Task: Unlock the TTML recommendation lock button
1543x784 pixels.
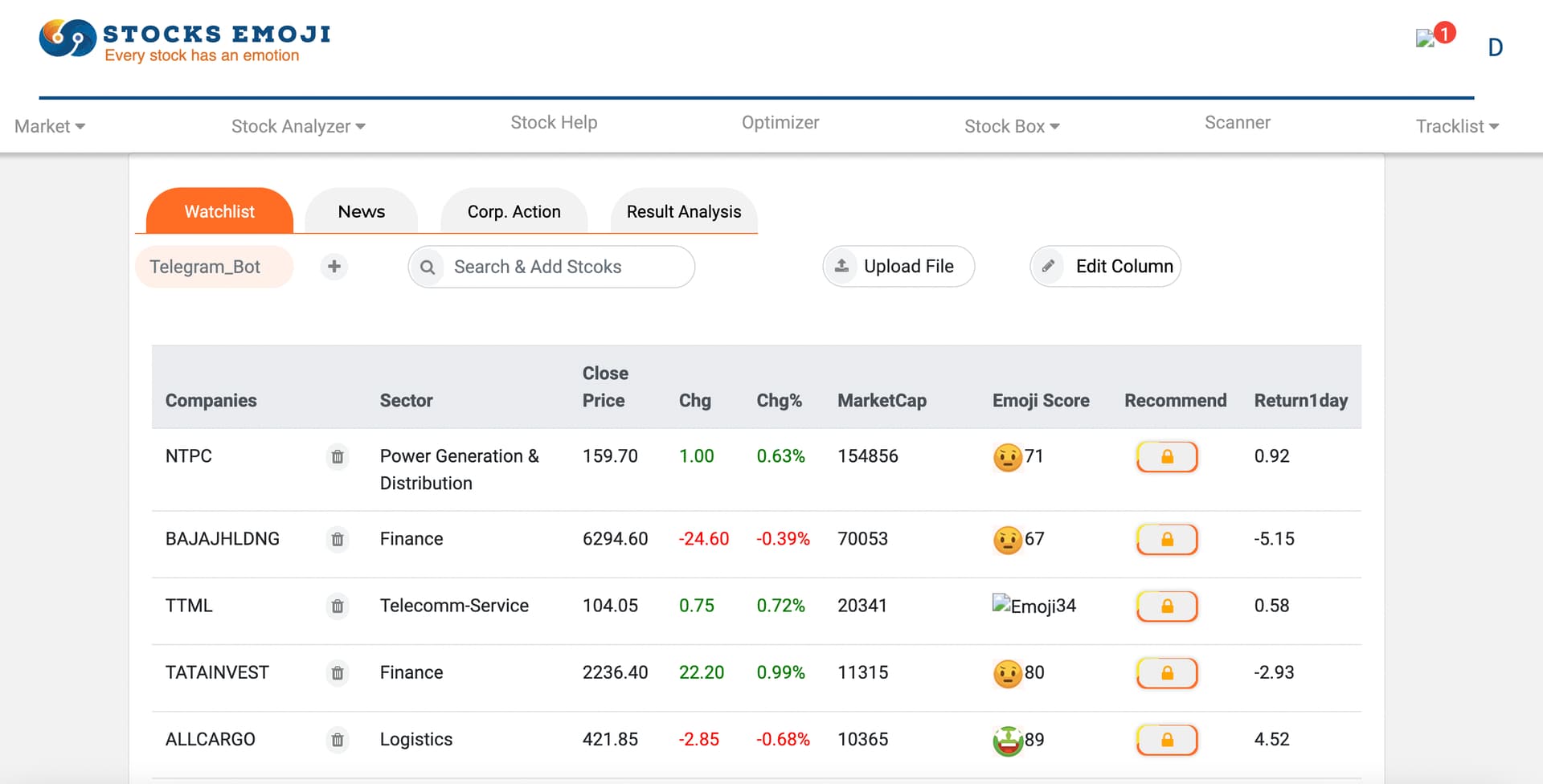Action: pos(1167,606)
